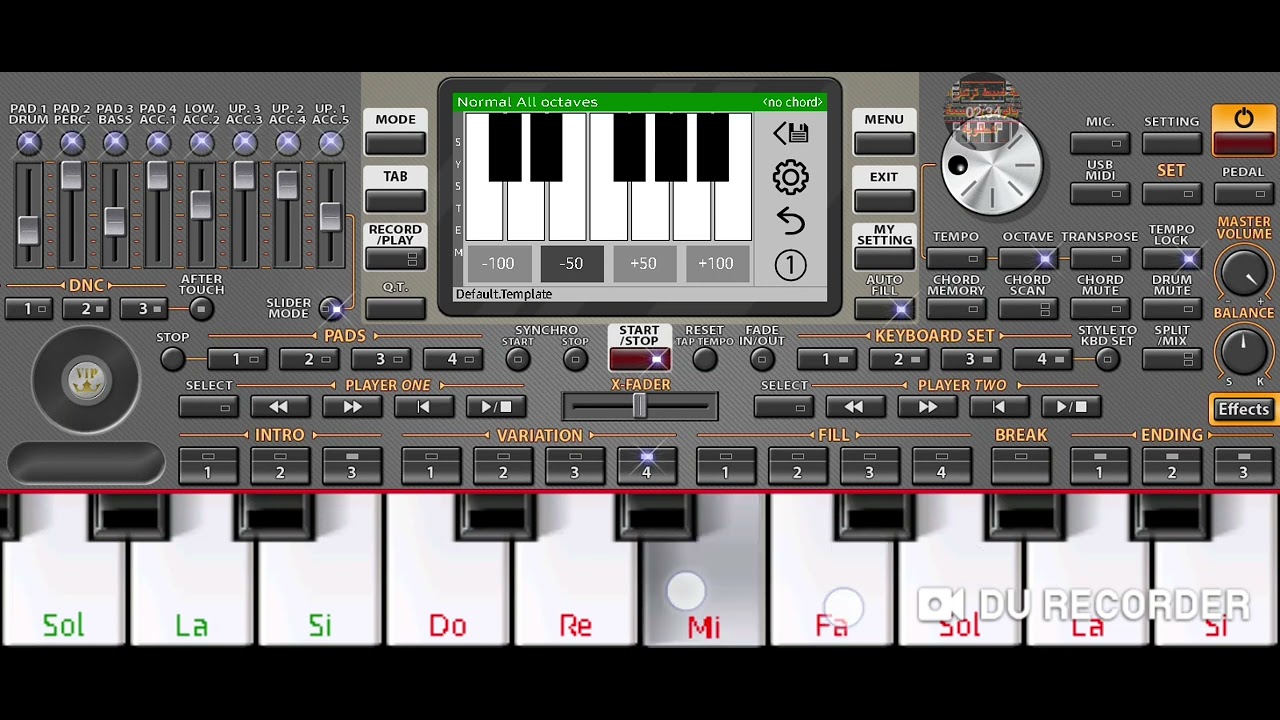Enable Synchro Start
This screenshot has height=720, width=1280.
point(518,359)
